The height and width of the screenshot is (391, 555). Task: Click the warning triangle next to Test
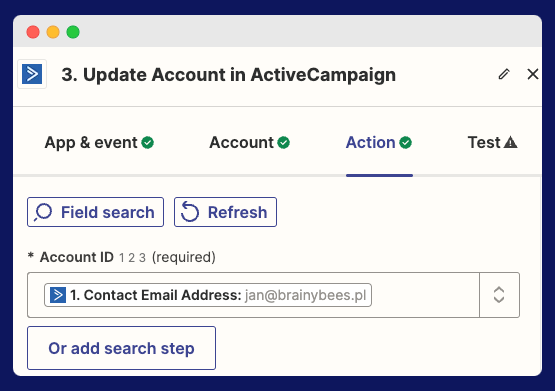(x=510, y=142)
